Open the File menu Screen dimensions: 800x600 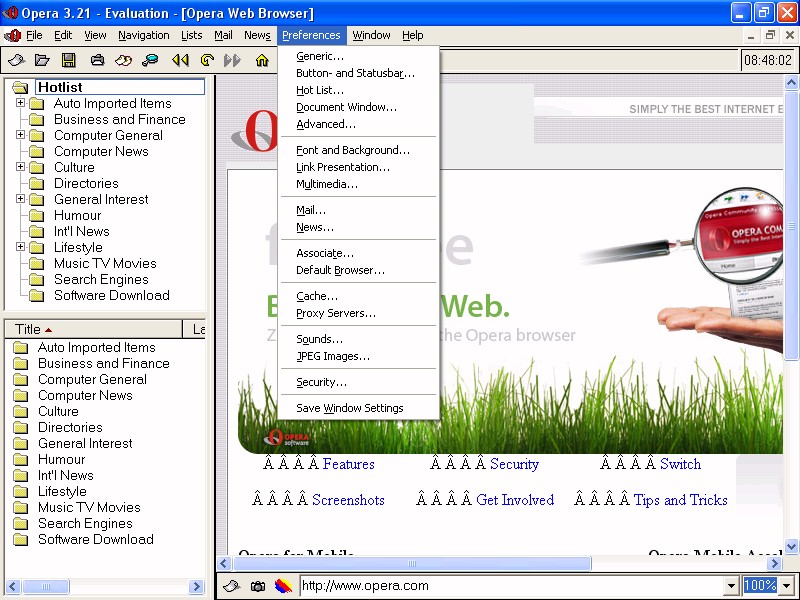click(x=34, y=35)
